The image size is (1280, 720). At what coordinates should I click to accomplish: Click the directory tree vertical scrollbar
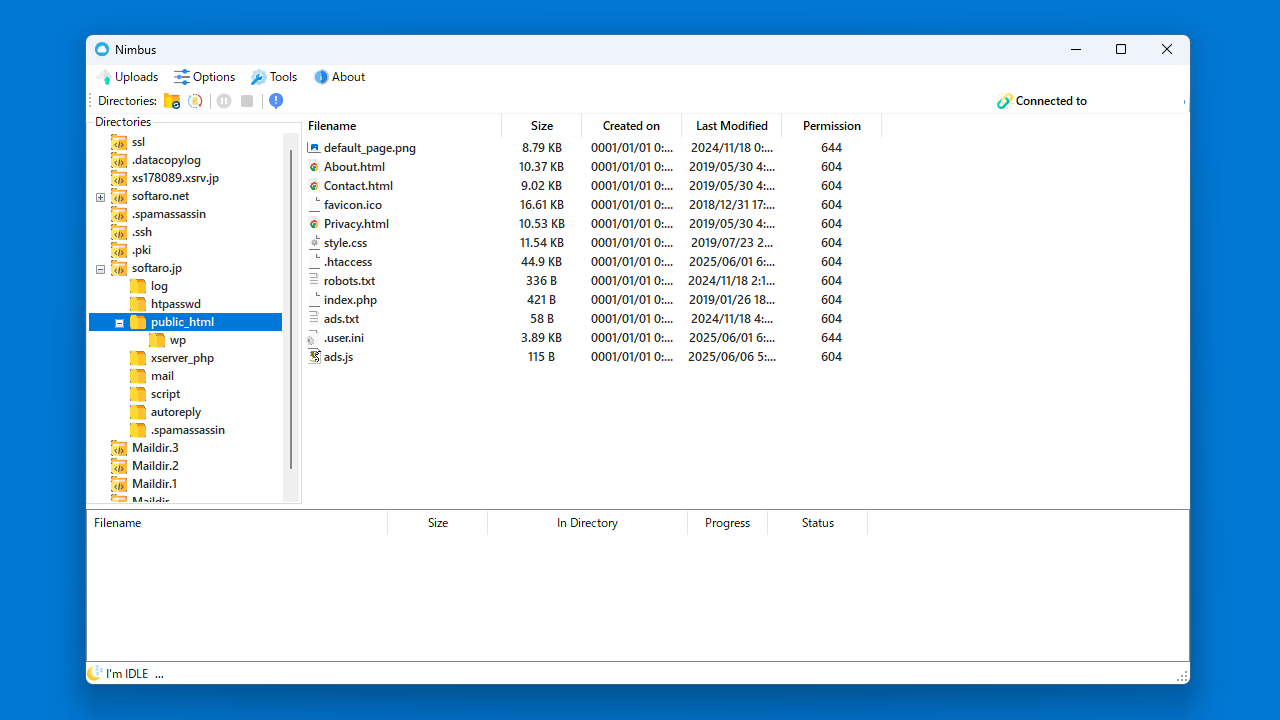coord(291,310)
